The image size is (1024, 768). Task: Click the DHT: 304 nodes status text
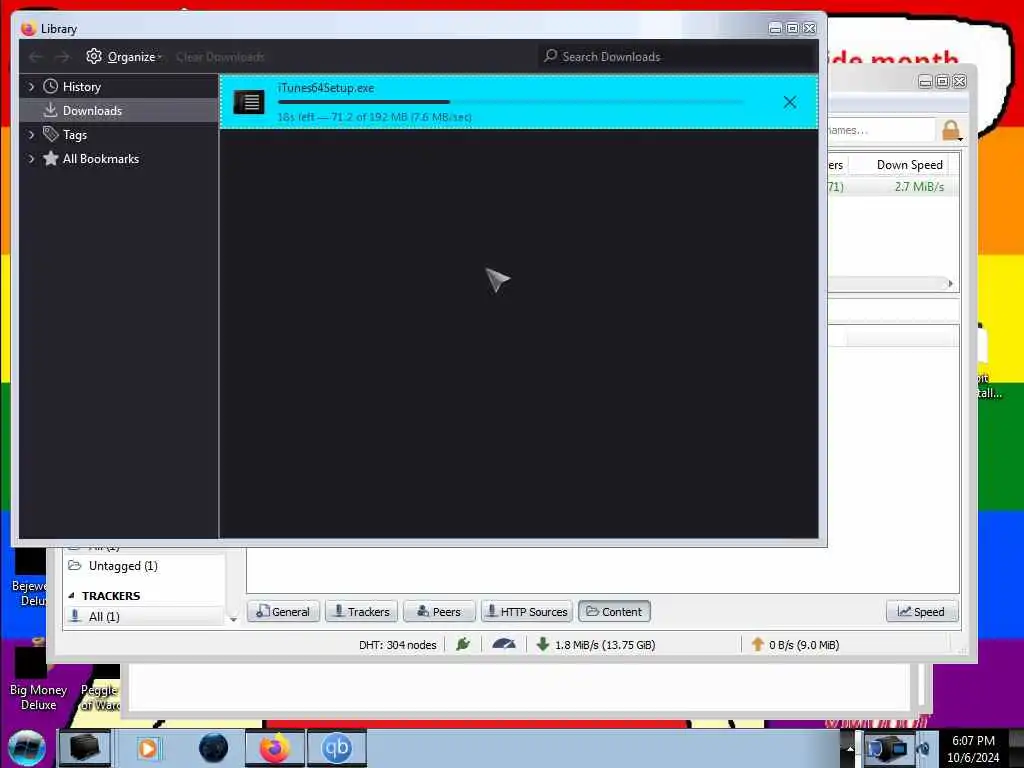397,645
